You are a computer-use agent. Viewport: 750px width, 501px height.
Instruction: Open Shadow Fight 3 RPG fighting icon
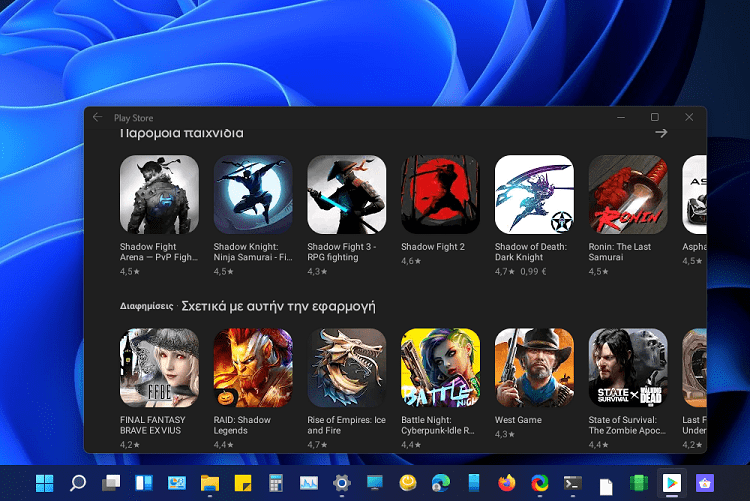[346, 194]
